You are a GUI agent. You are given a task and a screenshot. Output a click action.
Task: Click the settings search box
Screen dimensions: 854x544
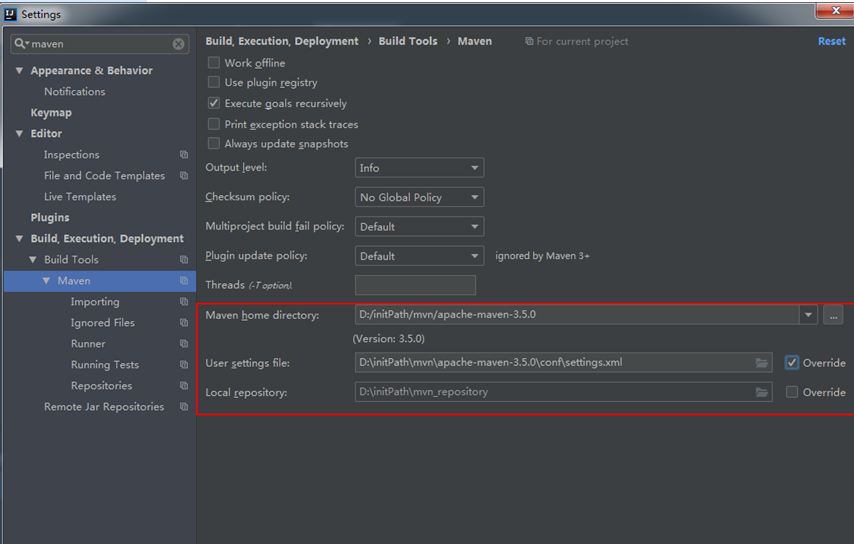100,44
